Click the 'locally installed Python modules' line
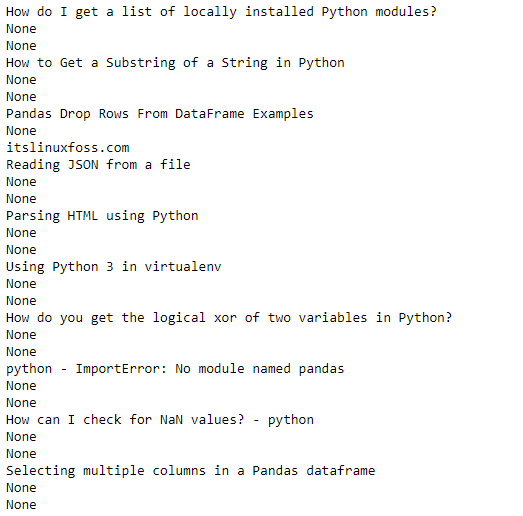 click(x=221, y=12)
